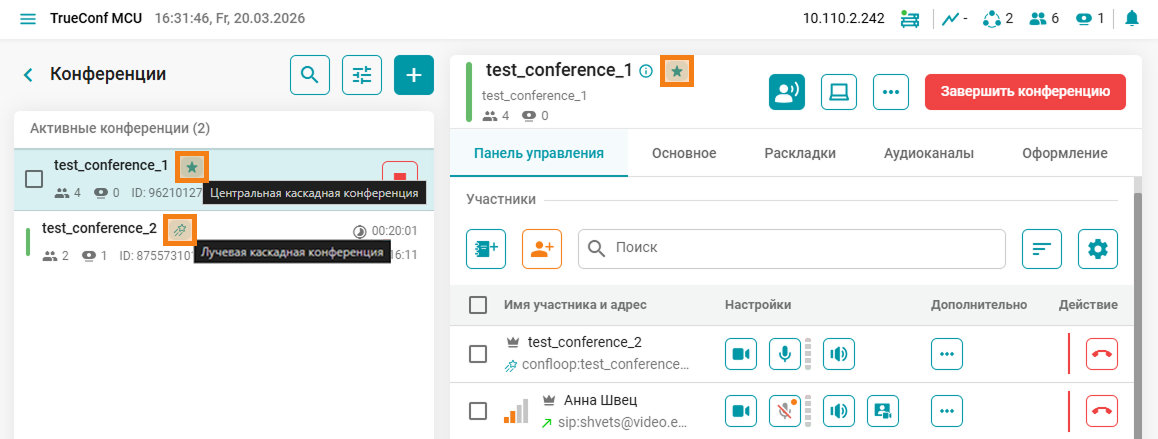Open conference list filter settings
The image size is (1158, 439).
pyautogui.click(x=362, y=74)
